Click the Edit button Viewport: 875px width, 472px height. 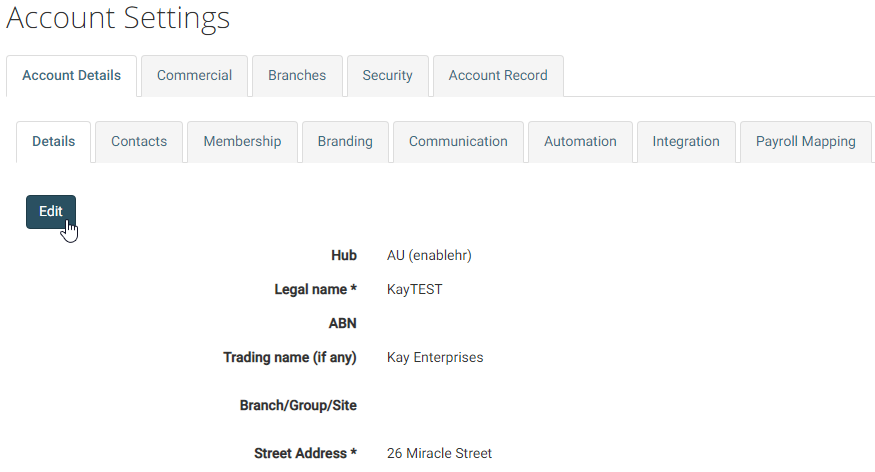(x=51, y=211)
